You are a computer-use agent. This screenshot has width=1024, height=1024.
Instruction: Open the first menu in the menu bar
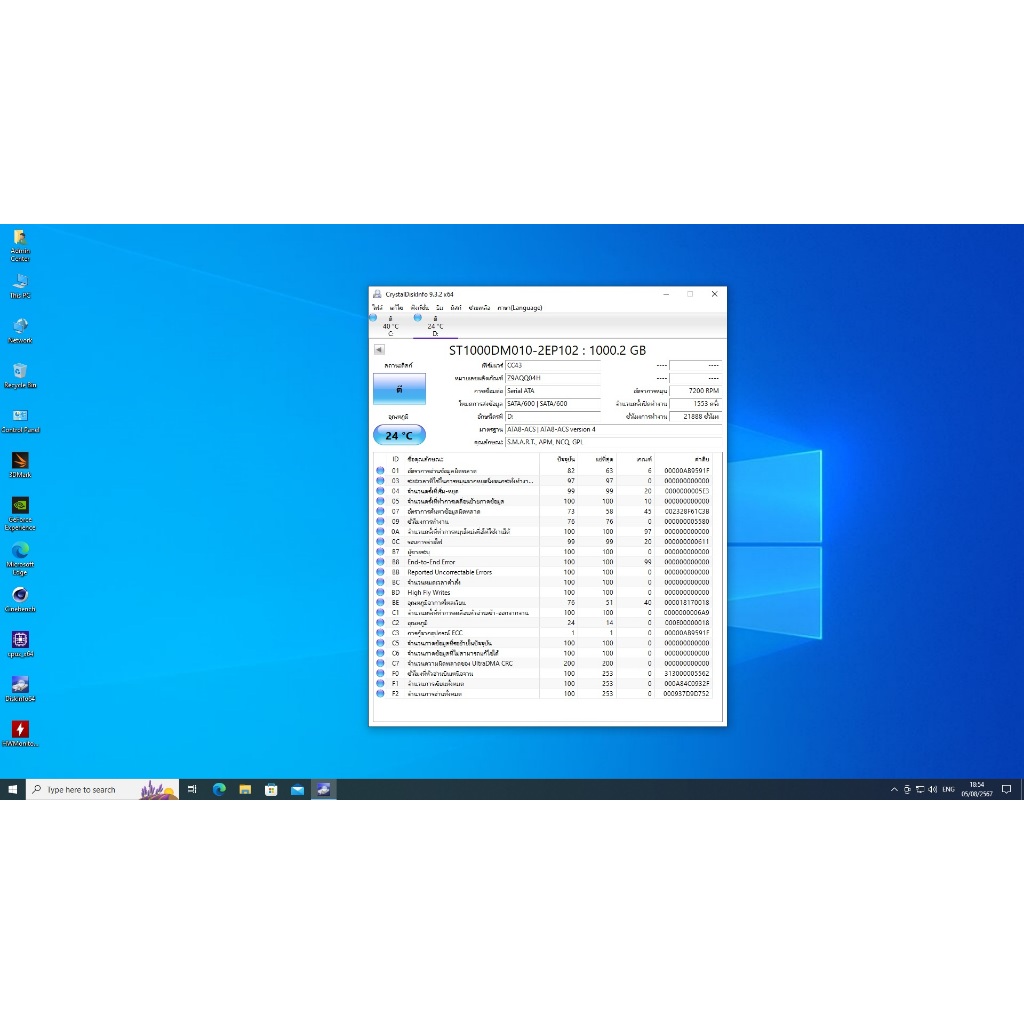[377, 308]
